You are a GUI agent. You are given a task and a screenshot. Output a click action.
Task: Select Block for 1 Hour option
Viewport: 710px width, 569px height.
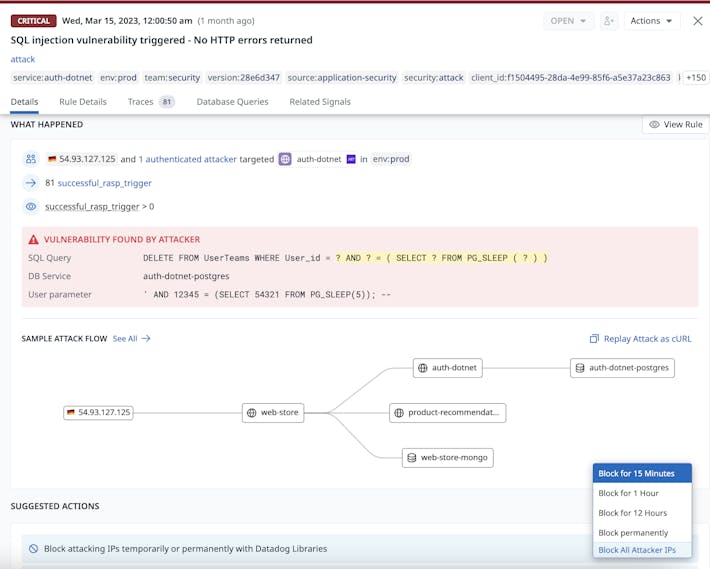628,493
